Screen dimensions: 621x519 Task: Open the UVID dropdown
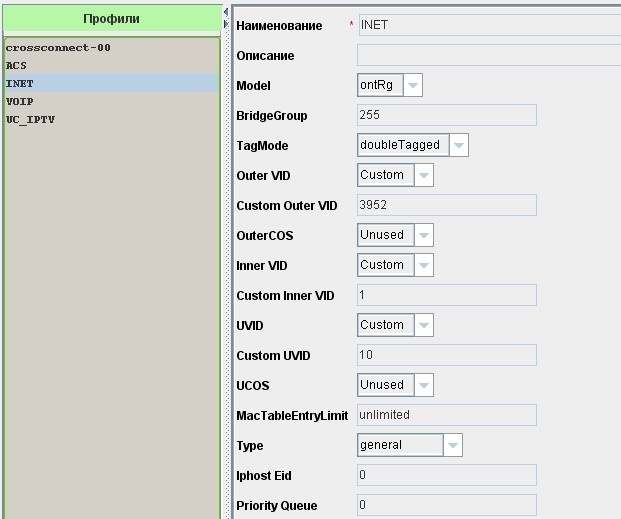click(424, 325)
